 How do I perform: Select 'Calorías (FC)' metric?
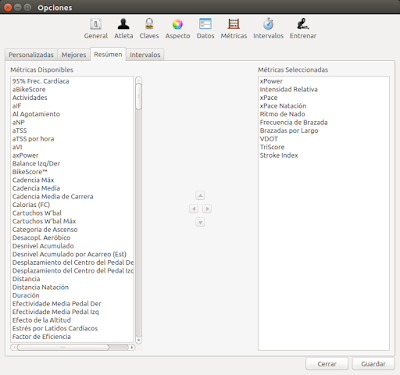coord(72,205)
